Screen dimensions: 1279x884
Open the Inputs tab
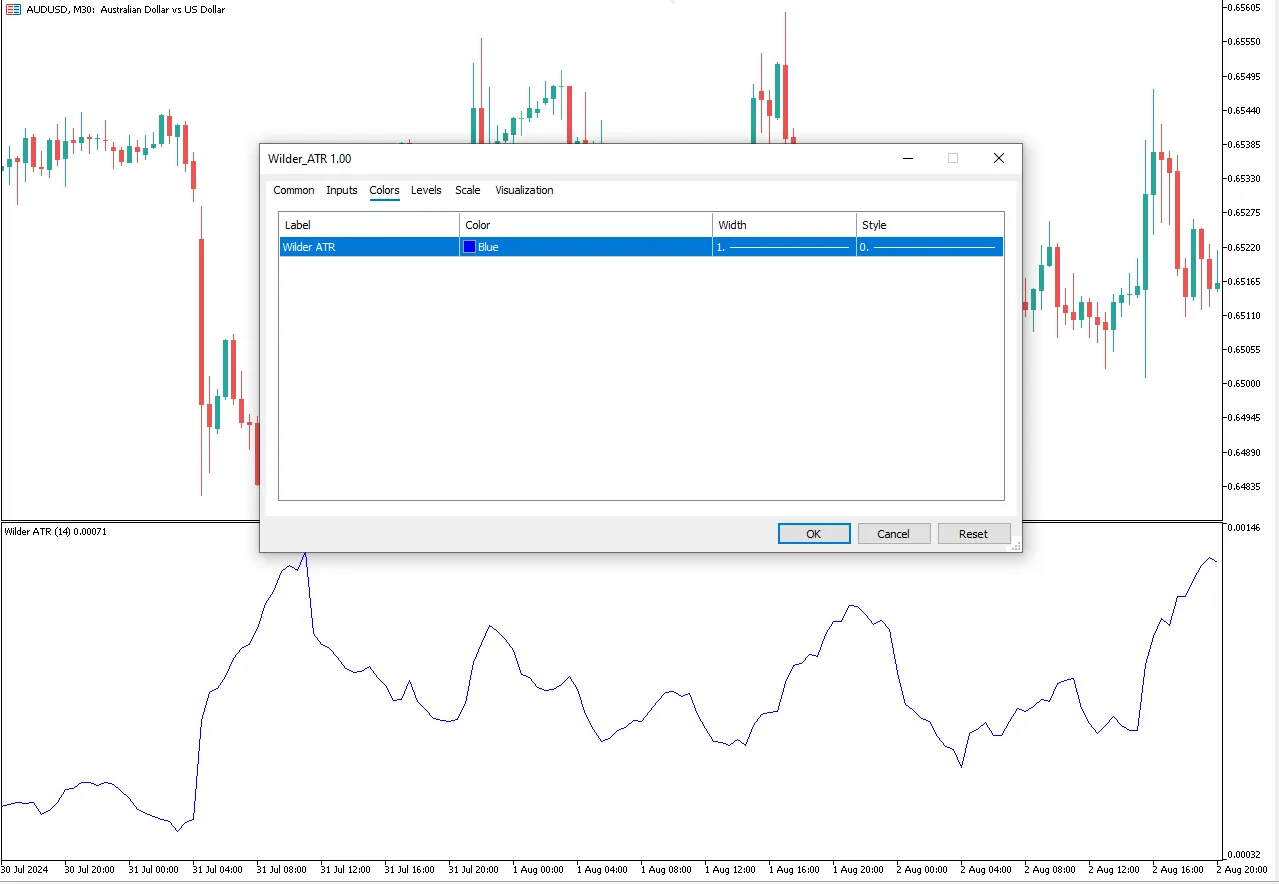[341, 190]
